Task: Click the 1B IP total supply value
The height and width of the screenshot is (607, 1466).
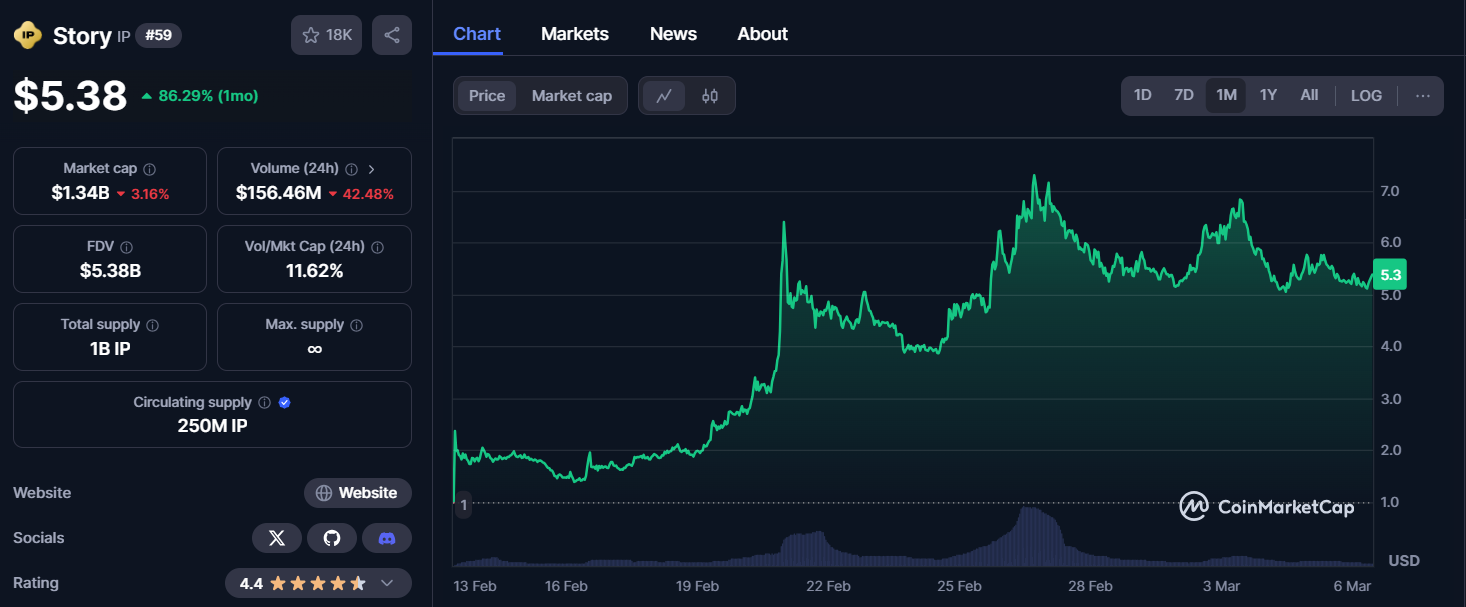Action: click(110, 349)
